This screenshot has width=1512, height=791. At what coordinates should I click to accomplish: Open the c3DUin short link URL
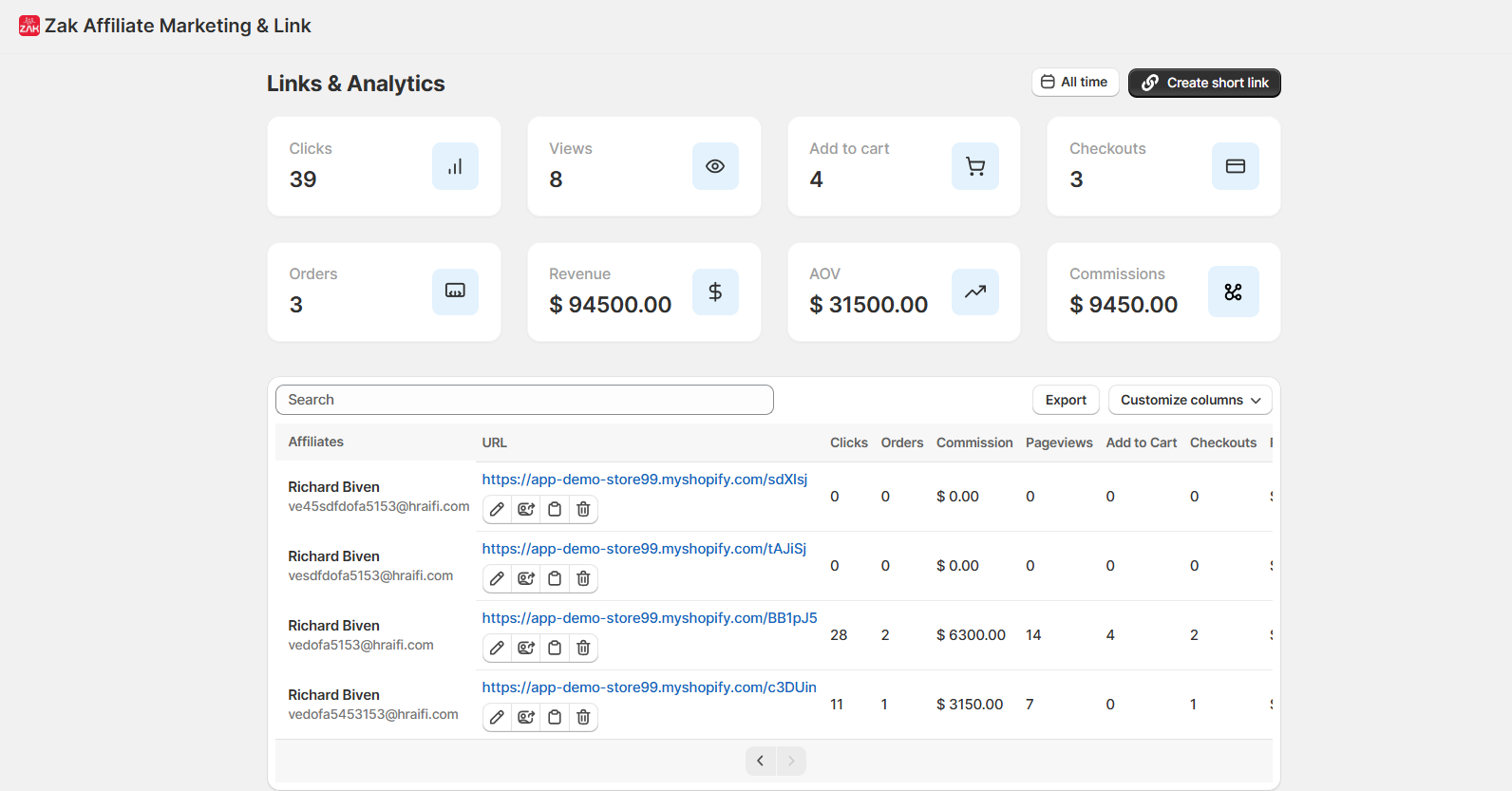(649, 687)
